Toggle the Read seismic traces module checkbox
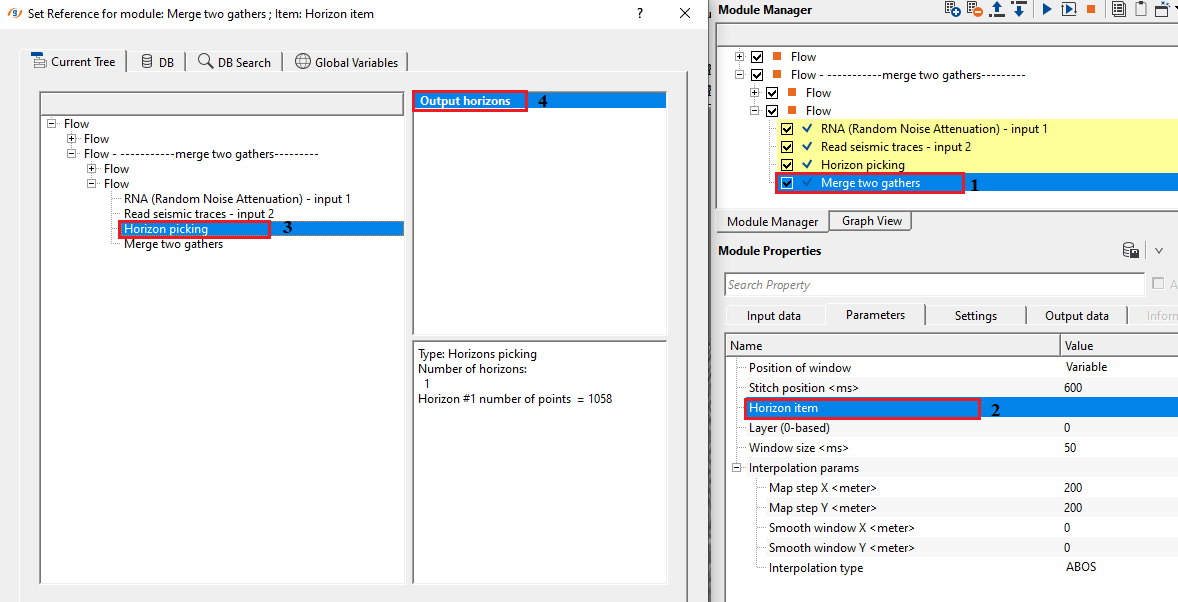The image size is (1178, 602). click(x=787, y=147)
